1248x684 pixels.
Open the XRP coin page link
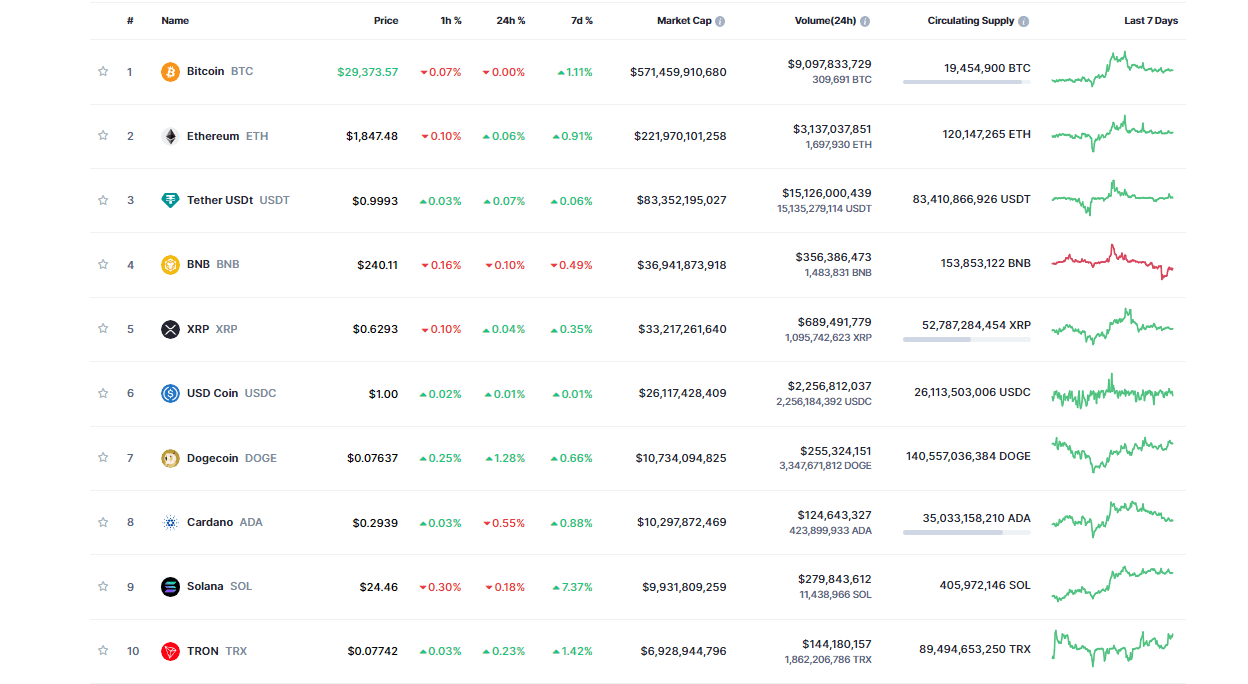tap(212, 329)
